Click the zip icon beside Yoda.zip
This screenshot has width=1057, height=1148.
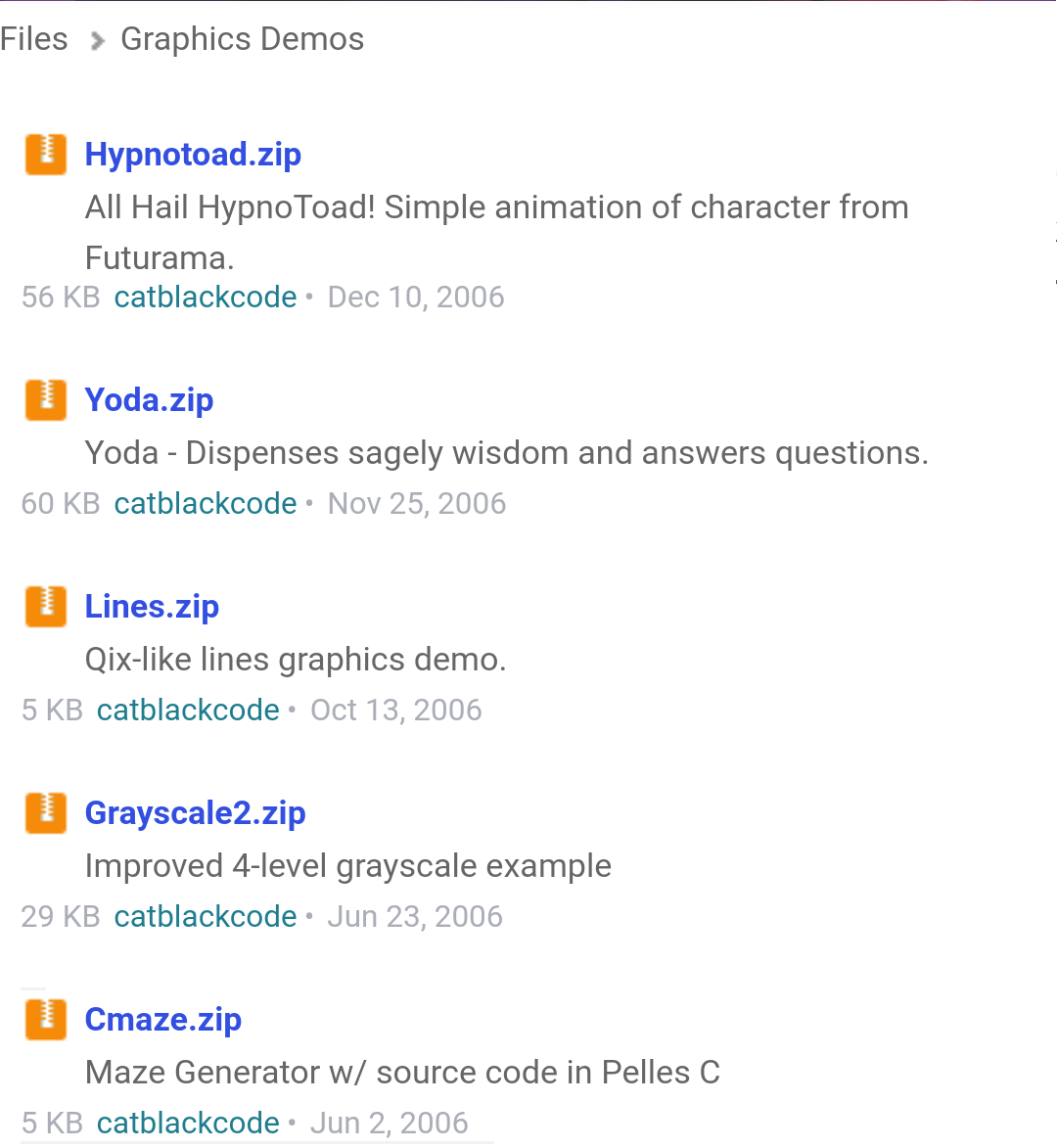click(46, 399)
